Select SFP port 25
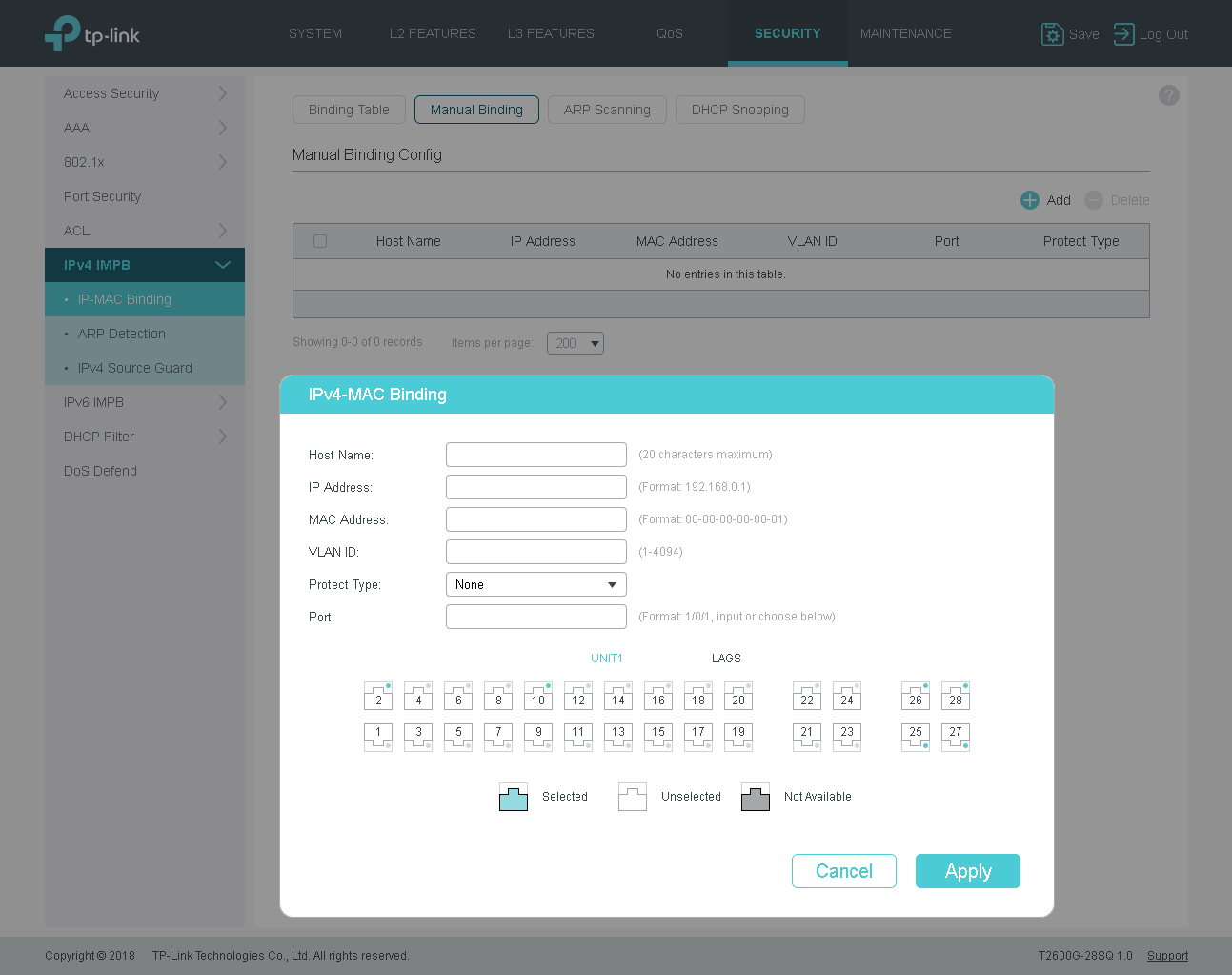Screen dimensions: 1232x975 tap(916, 737)
